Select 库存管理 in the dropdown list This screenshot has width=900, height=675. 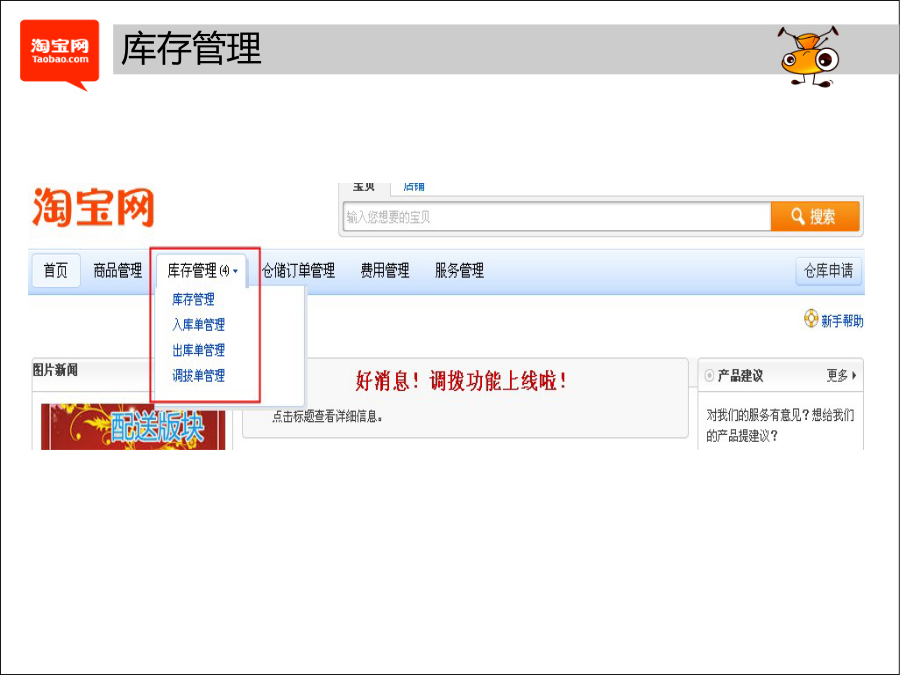pyautogui.click(x=193, y=299)
